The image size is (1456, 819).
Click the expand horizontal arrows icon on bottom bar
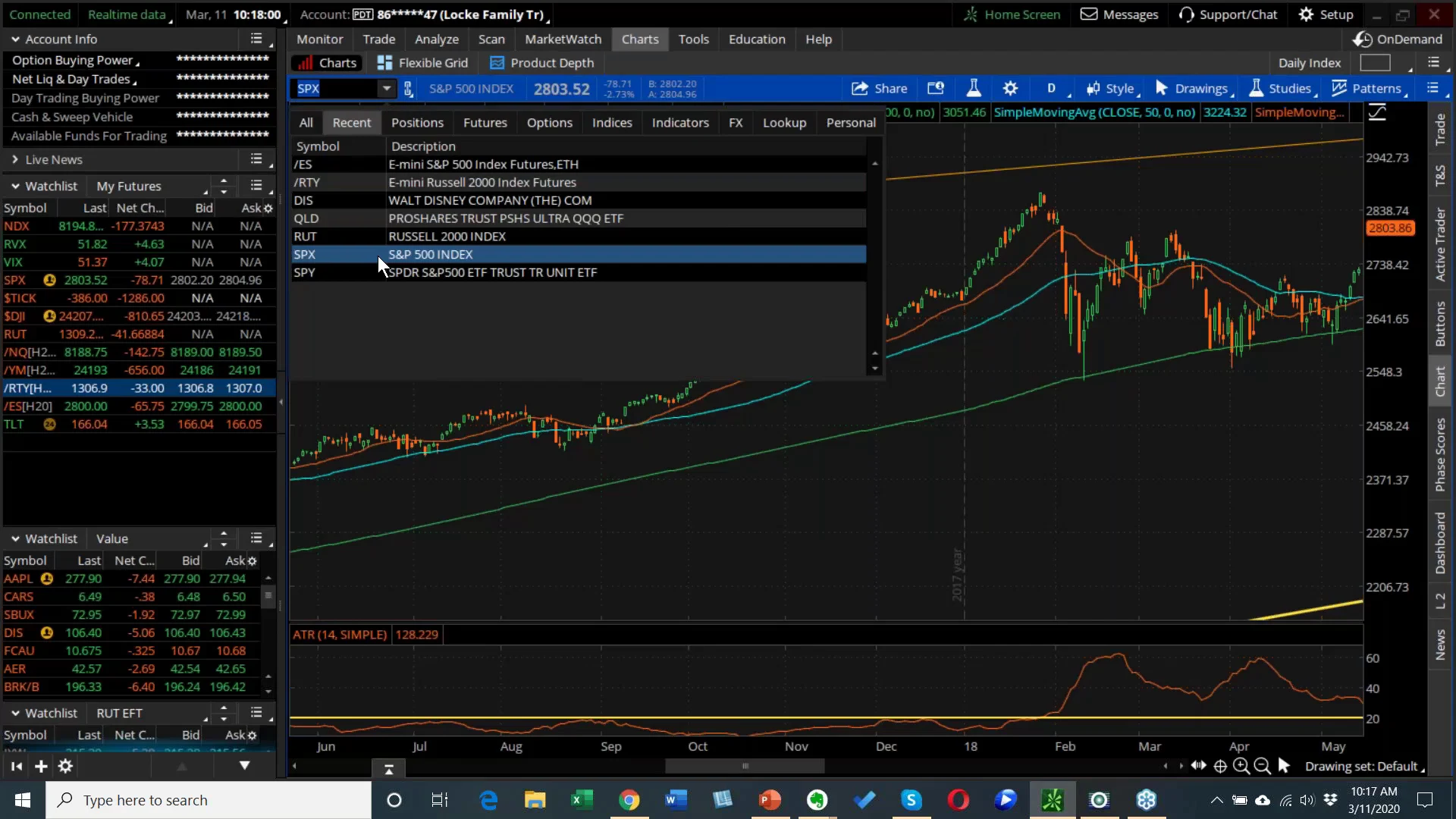coord(1198,766)
